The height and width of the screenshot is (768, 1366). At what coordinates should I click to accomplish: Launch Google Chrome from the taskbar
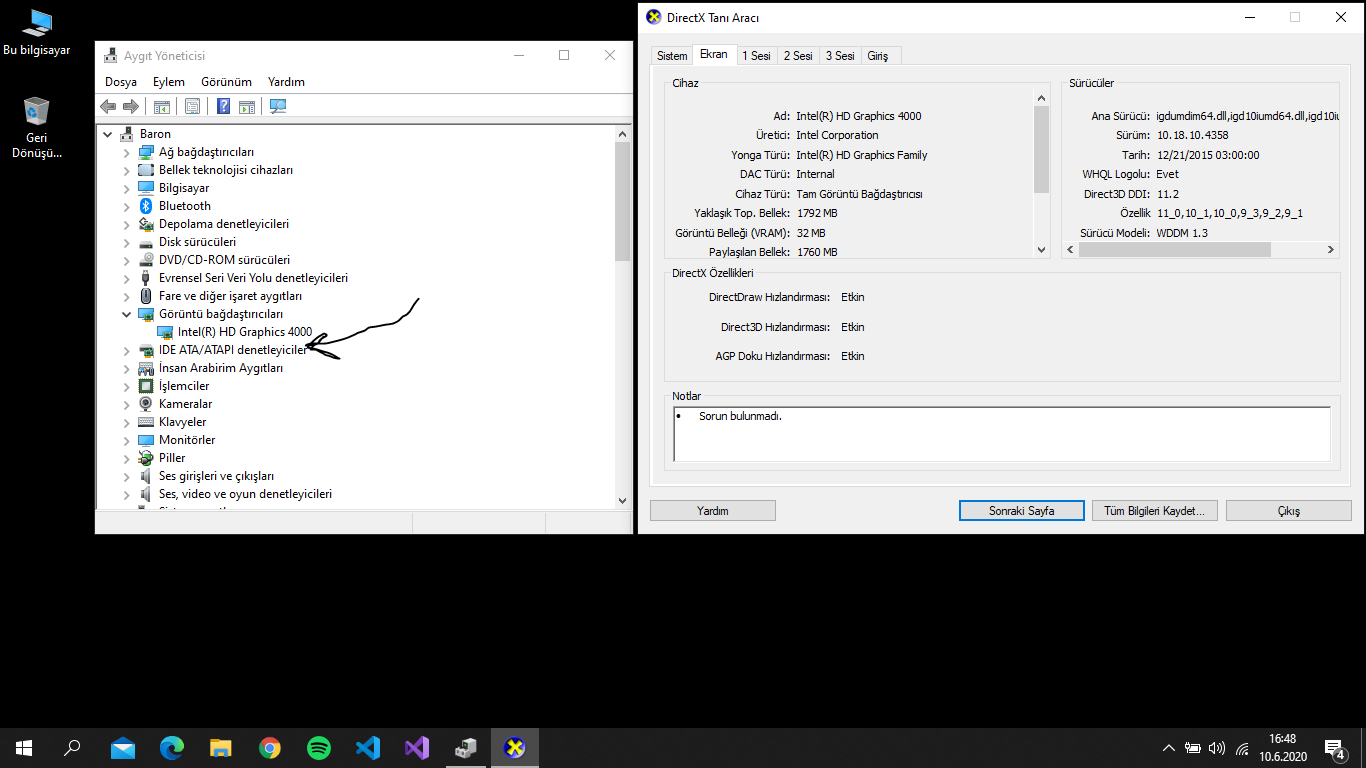pos(270,747)
